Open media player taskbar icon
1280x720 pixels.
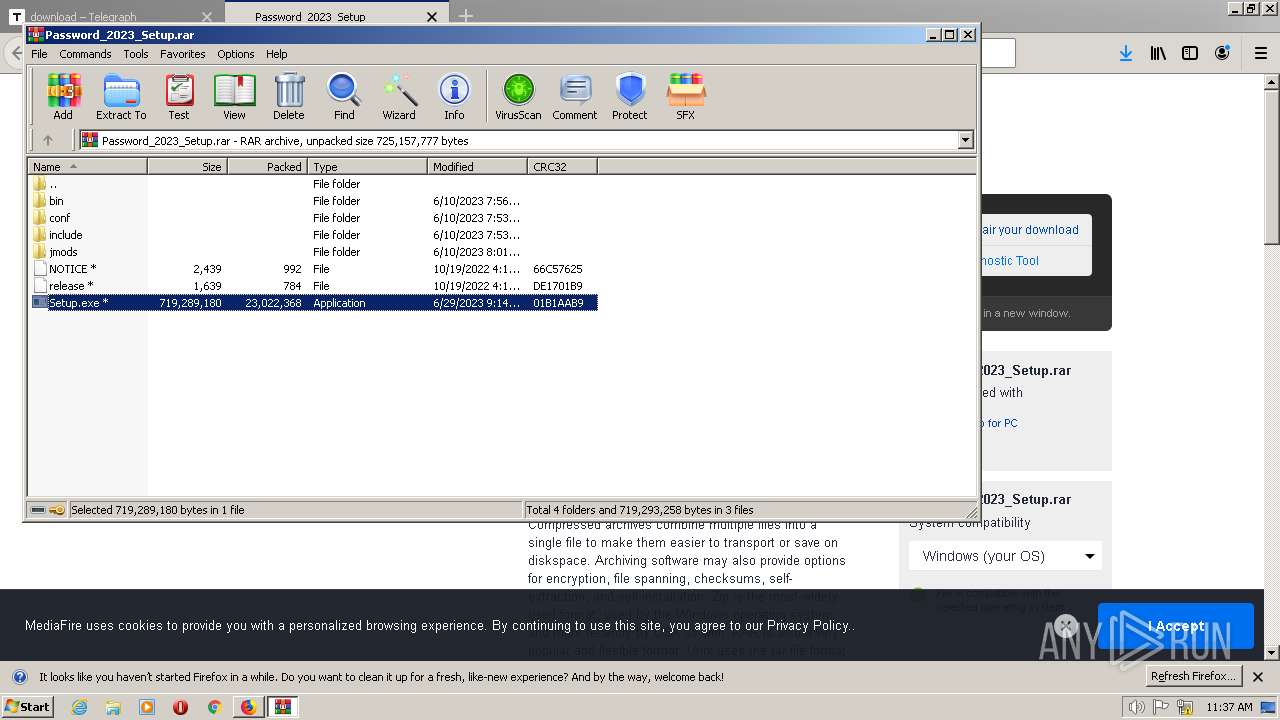point(147,707)
